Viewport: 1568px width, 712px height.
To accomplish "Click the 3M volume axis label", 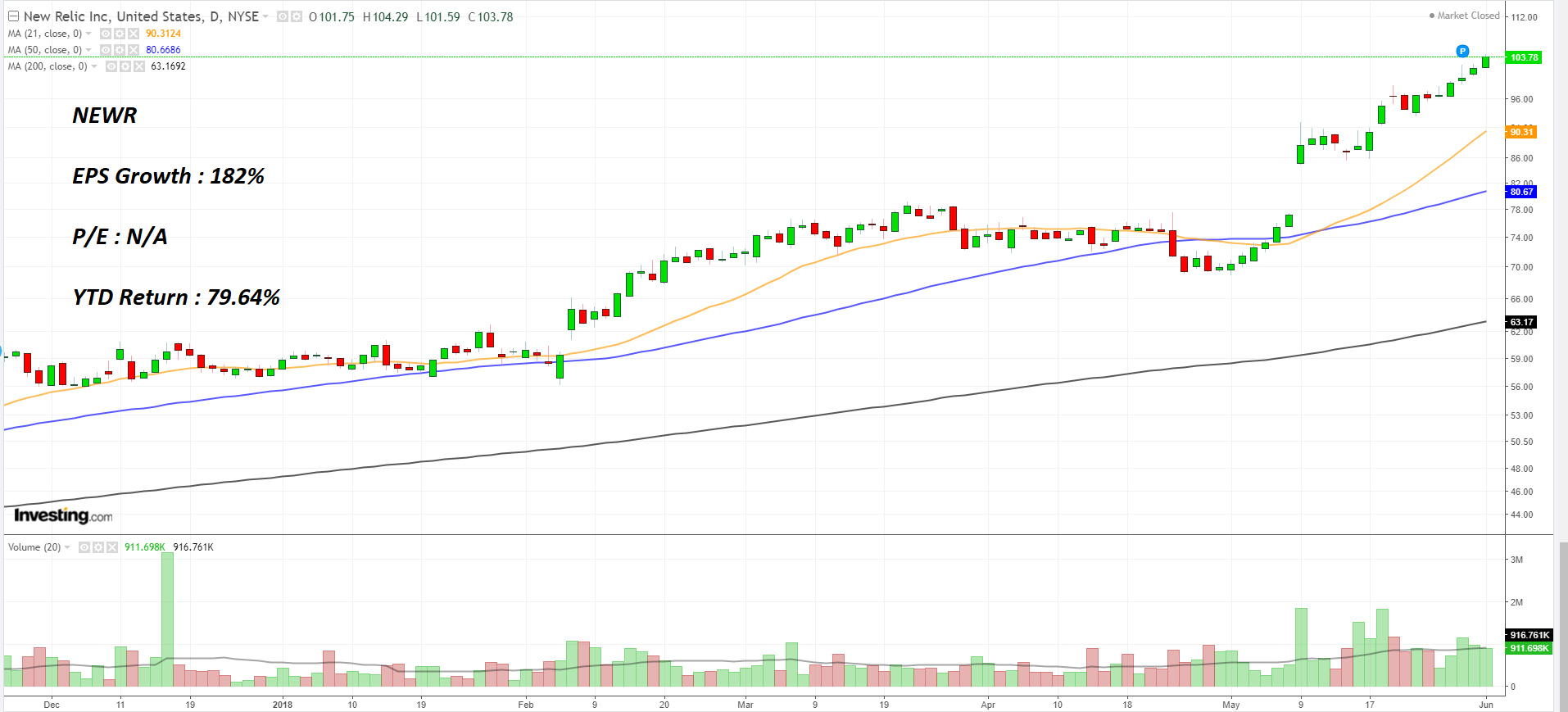I will click(1517, 560).
